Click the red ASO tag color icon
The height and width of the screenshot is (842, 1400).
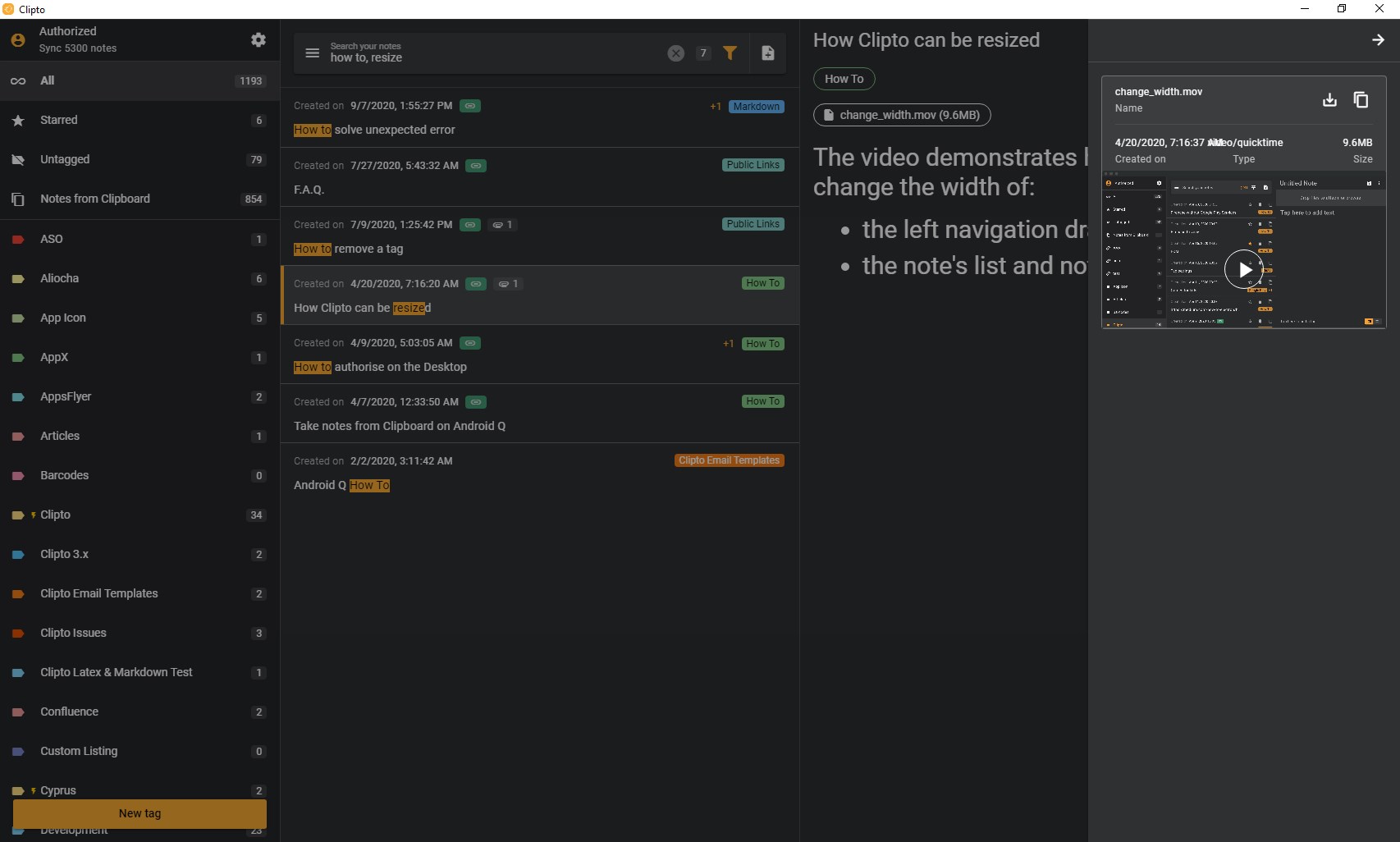point(18,240)
